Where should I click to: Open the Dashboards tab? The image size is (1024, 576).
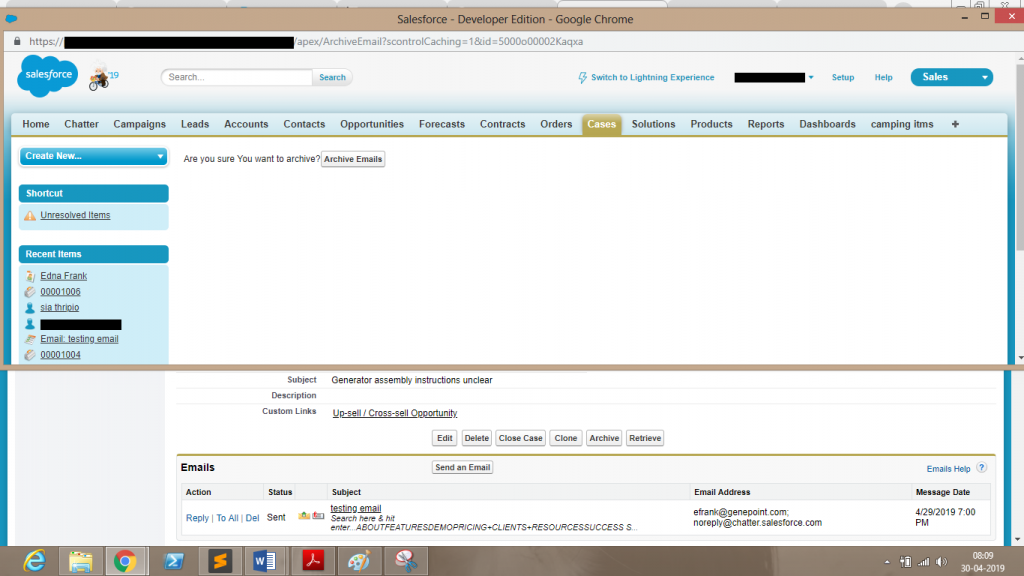(827, 124)
